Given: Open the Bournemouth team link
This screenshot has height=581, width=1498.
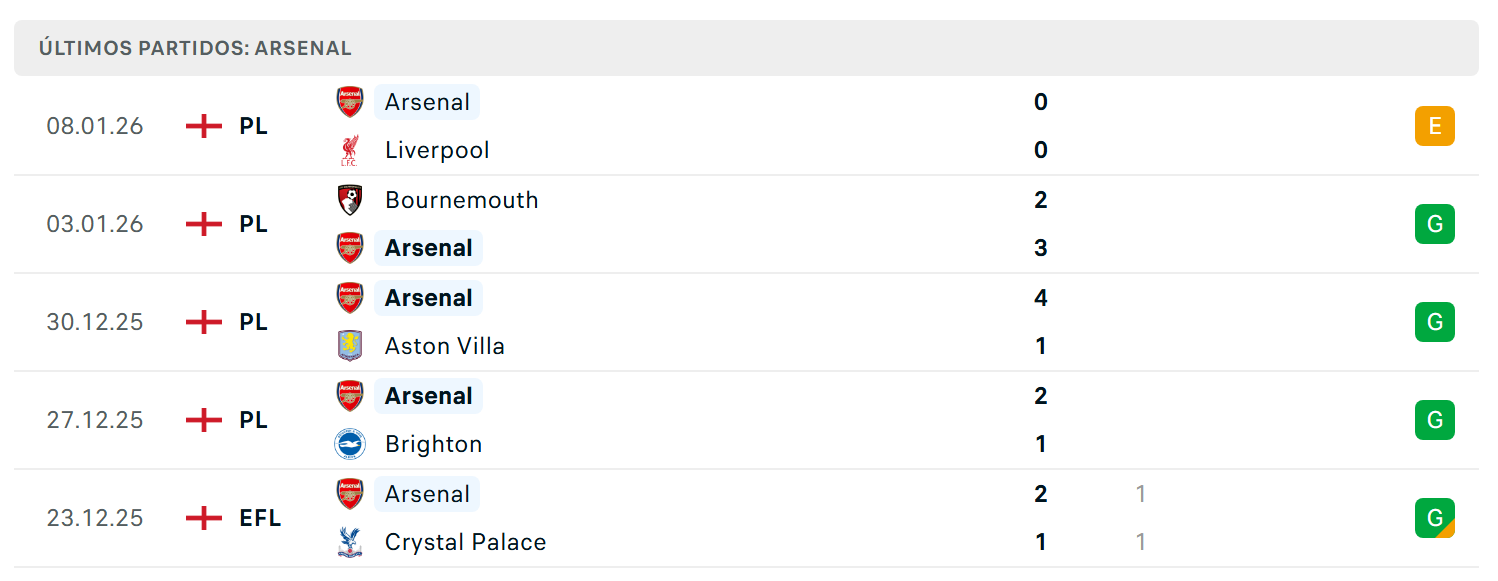Looking at the screenshot, I should pyautogui.click(x=461, y=200).
